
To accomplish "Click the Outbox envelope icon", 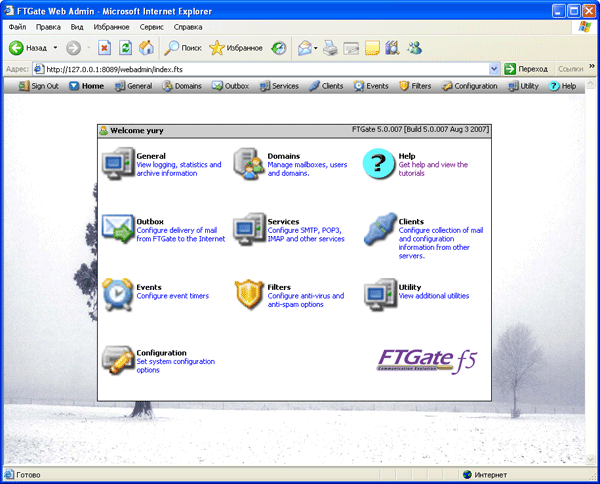I will (118, 228).
